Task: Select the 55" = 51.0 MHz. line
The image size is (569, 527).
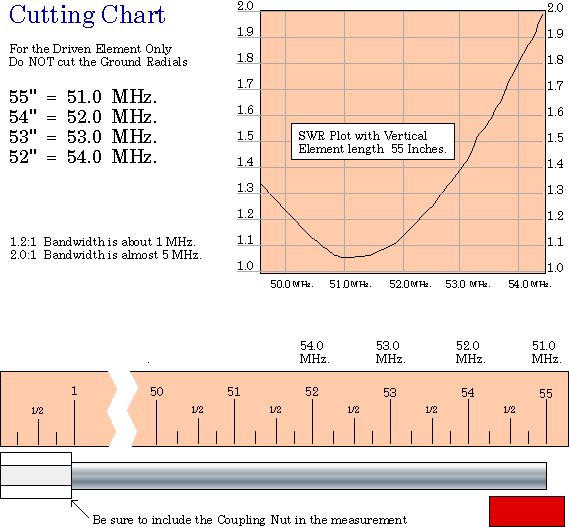Action: 83,97
